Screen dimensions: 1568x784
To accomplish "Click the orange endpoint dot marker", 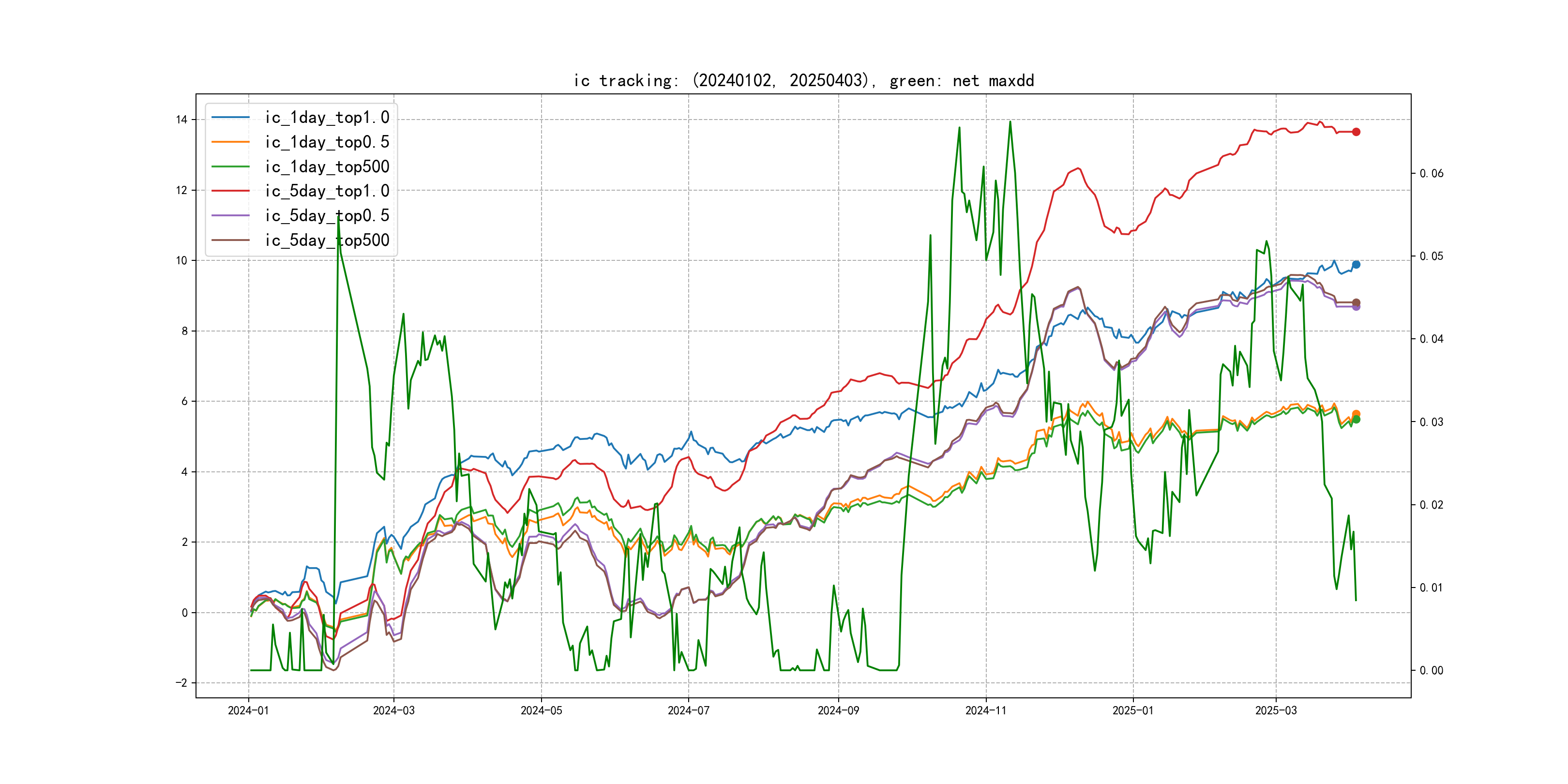I will point(1356,414).
